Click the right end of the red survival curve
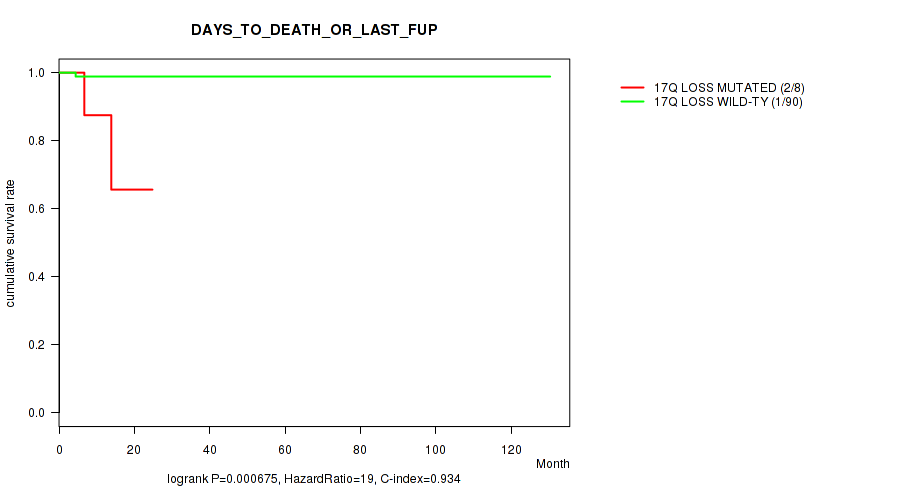Viewport: 900px width, 500px height. 152,189
